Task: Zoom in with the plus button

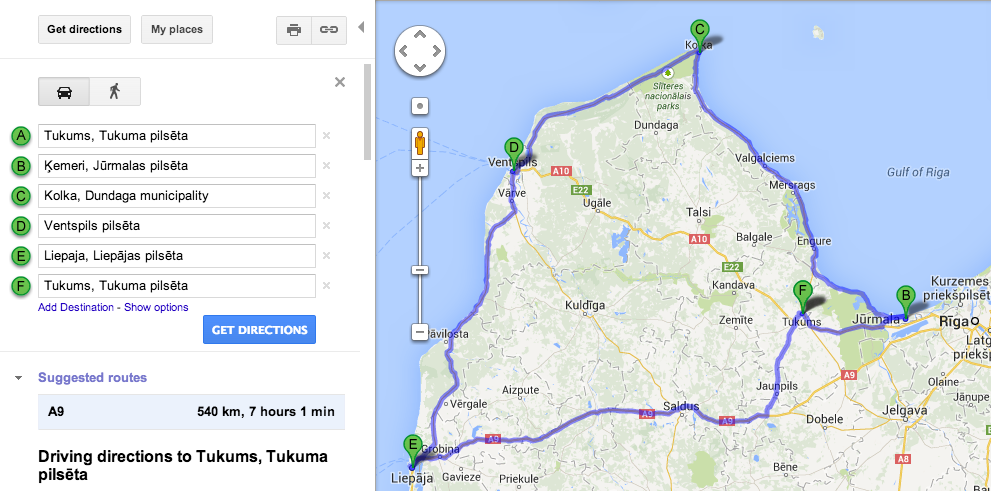Action: click(420, 168)
